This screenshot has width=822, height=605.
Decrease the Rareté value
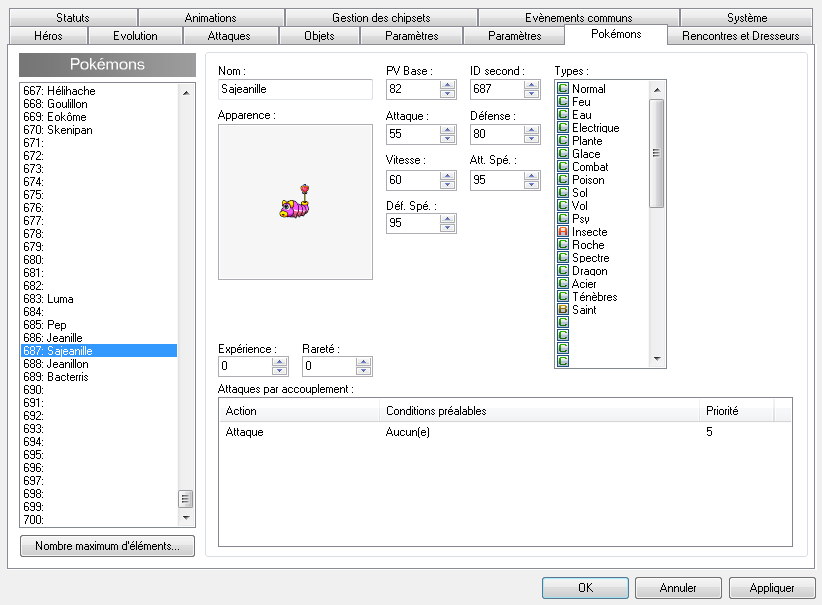363,371
